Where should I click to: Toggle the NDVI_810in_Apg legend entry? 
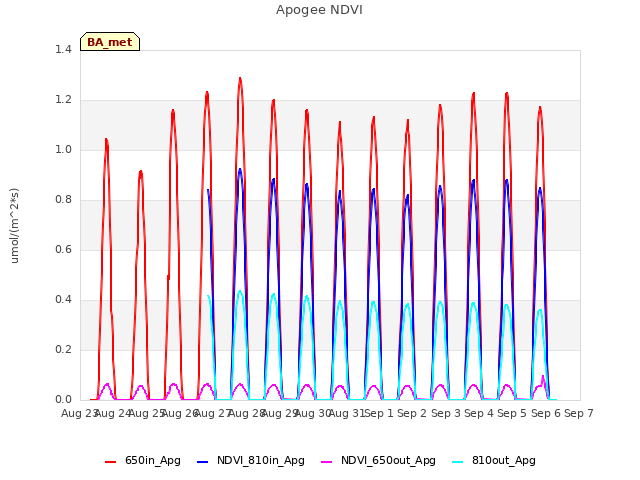(251, 460)
